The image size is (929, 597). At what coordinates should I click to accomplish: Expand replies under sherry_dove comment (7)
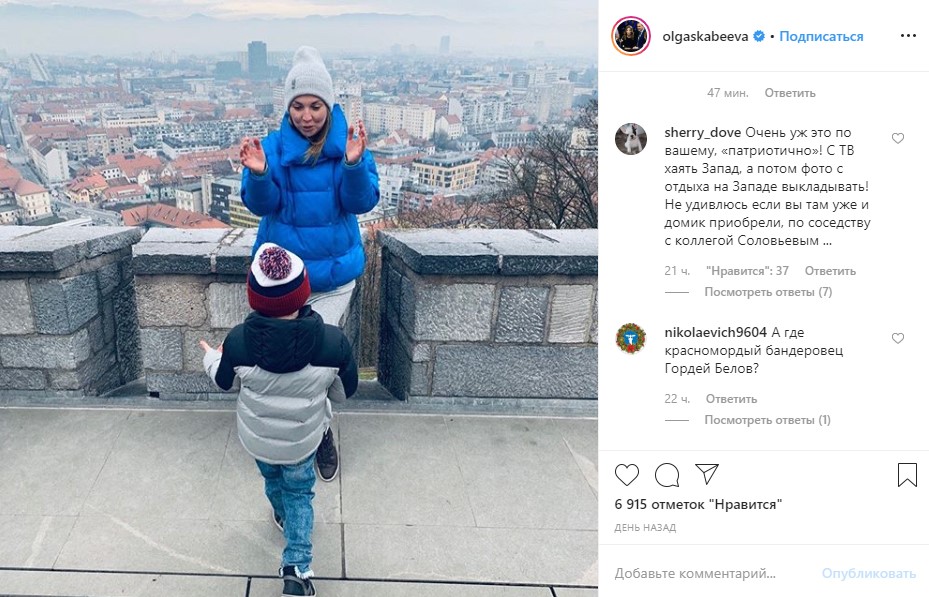coord(768,292)
